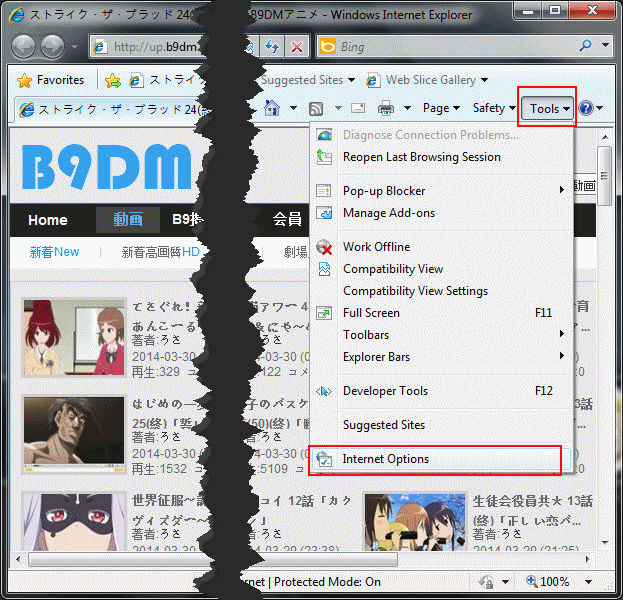Image resolution: width=623 pixels, height=600 pixels.
Task: Click the 生徒会役員共＊ 13話 title link
Action: (532, 501)
